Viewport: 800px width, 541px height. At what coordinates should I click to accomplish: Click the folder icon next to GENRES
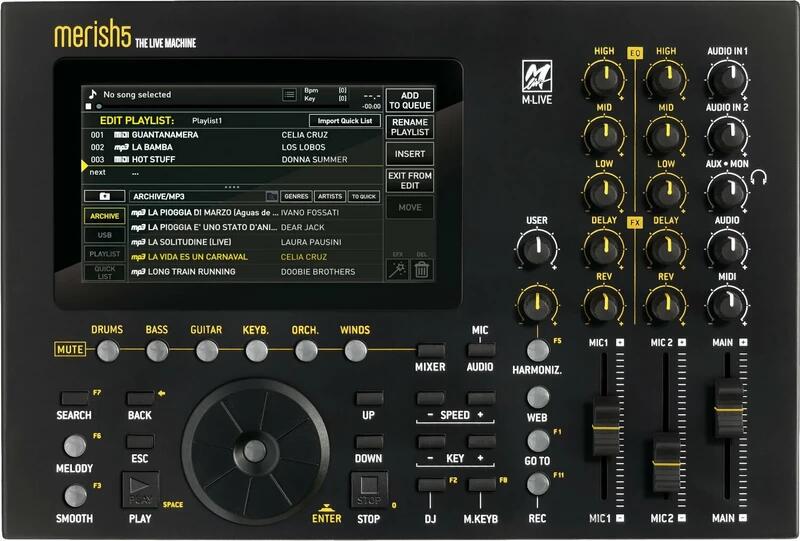coord(271,197)
